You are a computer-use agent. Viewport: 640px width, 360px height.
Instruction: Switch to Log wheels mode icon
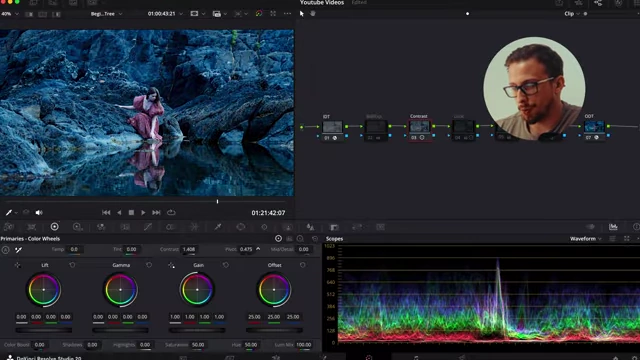300,239
